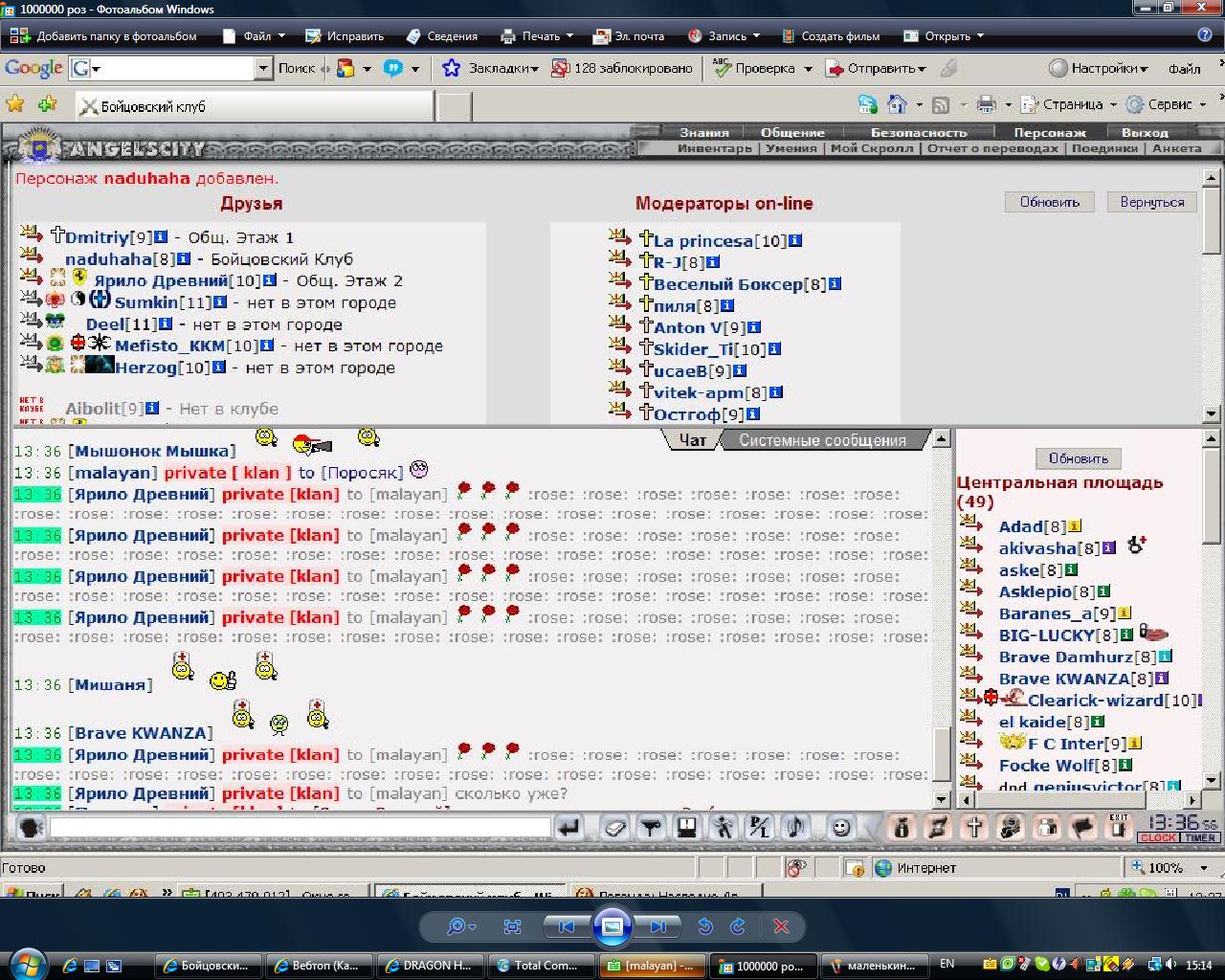The width and height of the screenshot is (1225, 980).
Task: Click the info icon next to La princesa
Action: click(x=794, y=240)
